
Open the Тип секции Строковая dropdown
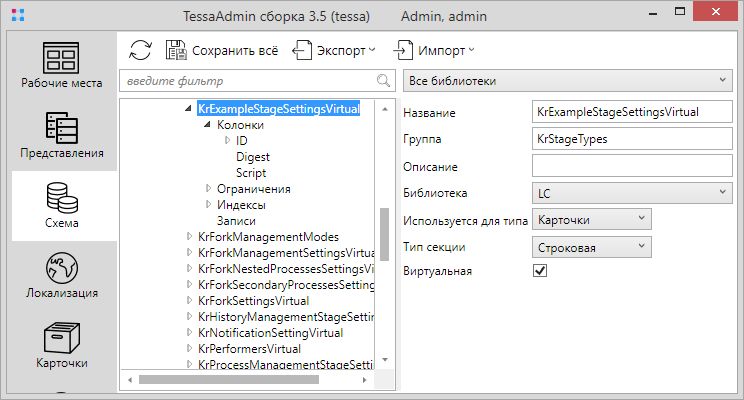591,244
